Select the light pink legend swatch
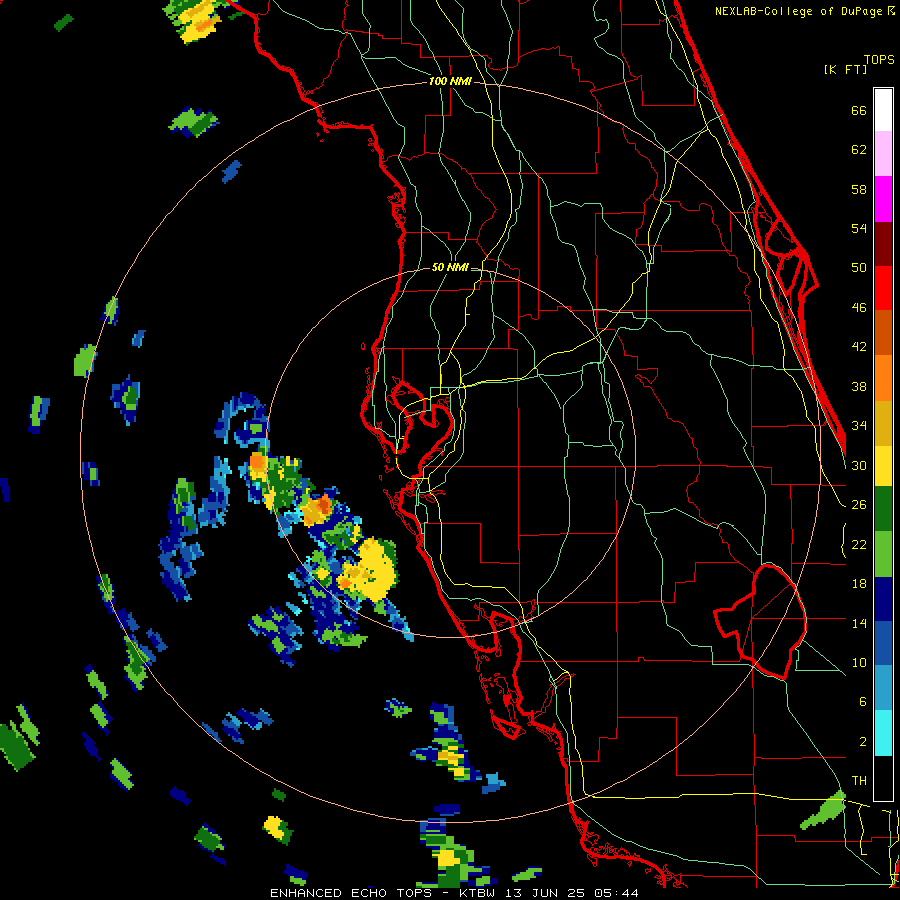This screenshot has width=900, height=900. tap(883, 153)
